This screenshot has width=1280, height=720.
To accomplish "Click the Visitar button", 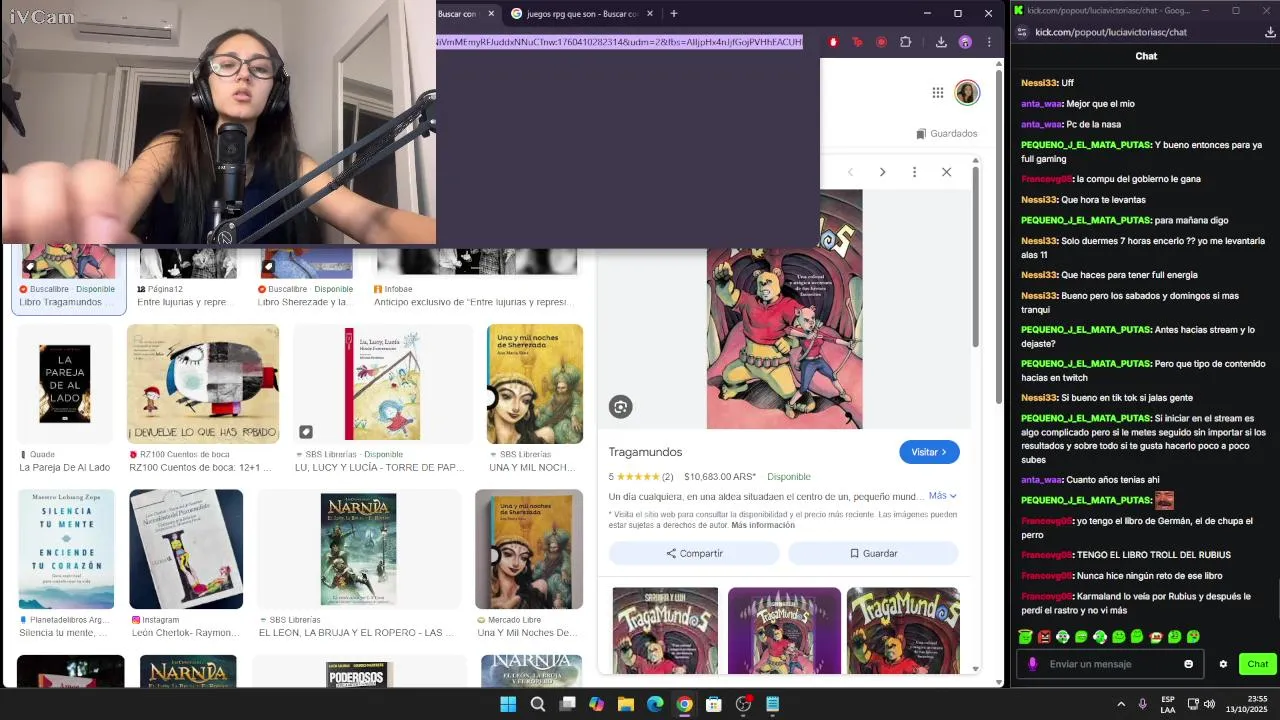I will 929,452.
